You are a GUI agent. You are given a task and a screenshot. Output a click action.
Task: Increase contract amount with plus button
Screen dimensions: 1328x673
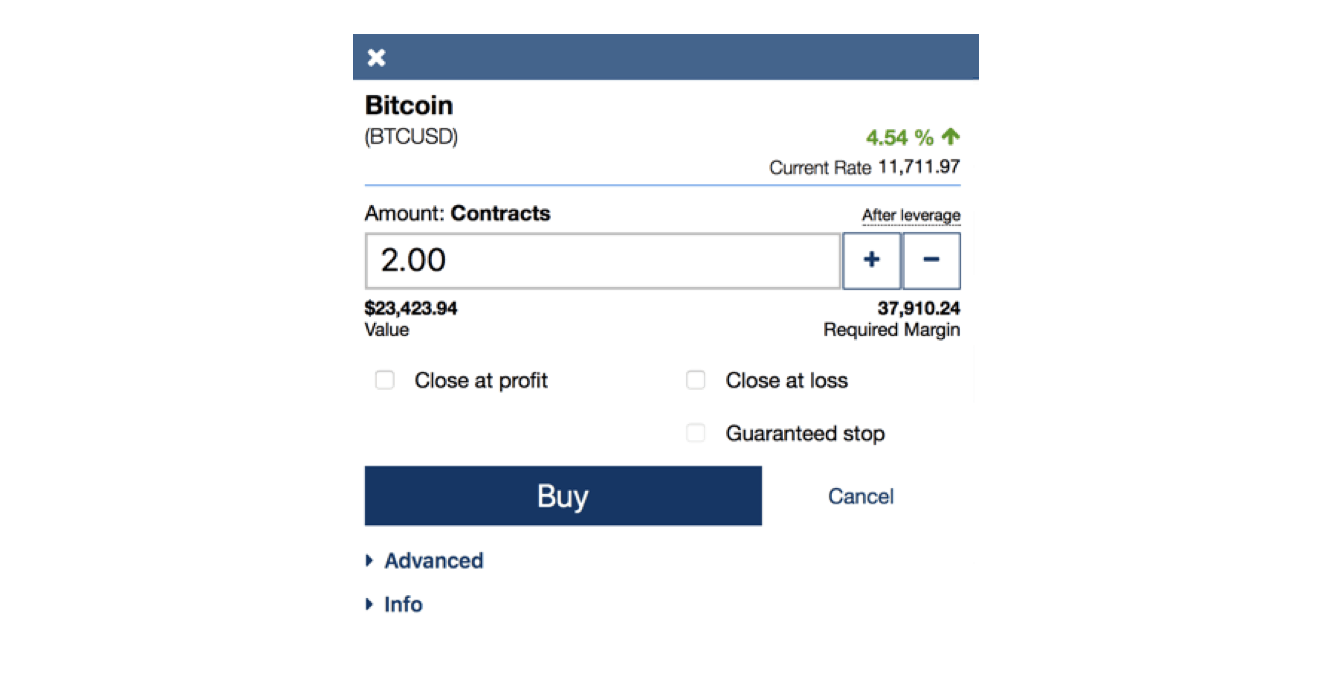[x=871, y=260]
